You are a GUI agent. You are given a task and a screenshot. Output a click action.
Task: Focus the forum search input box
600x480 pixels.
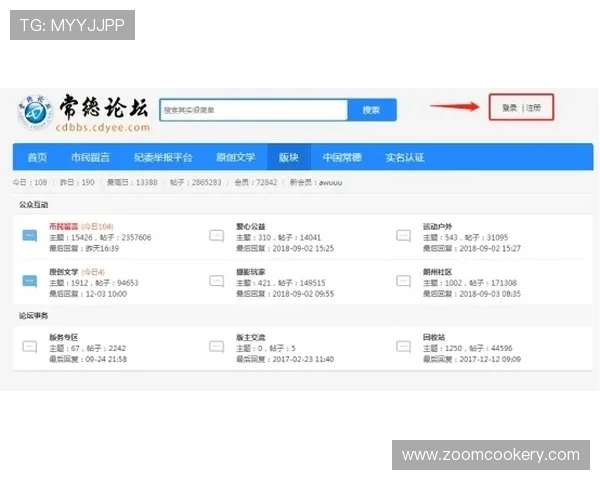(254, 110)
